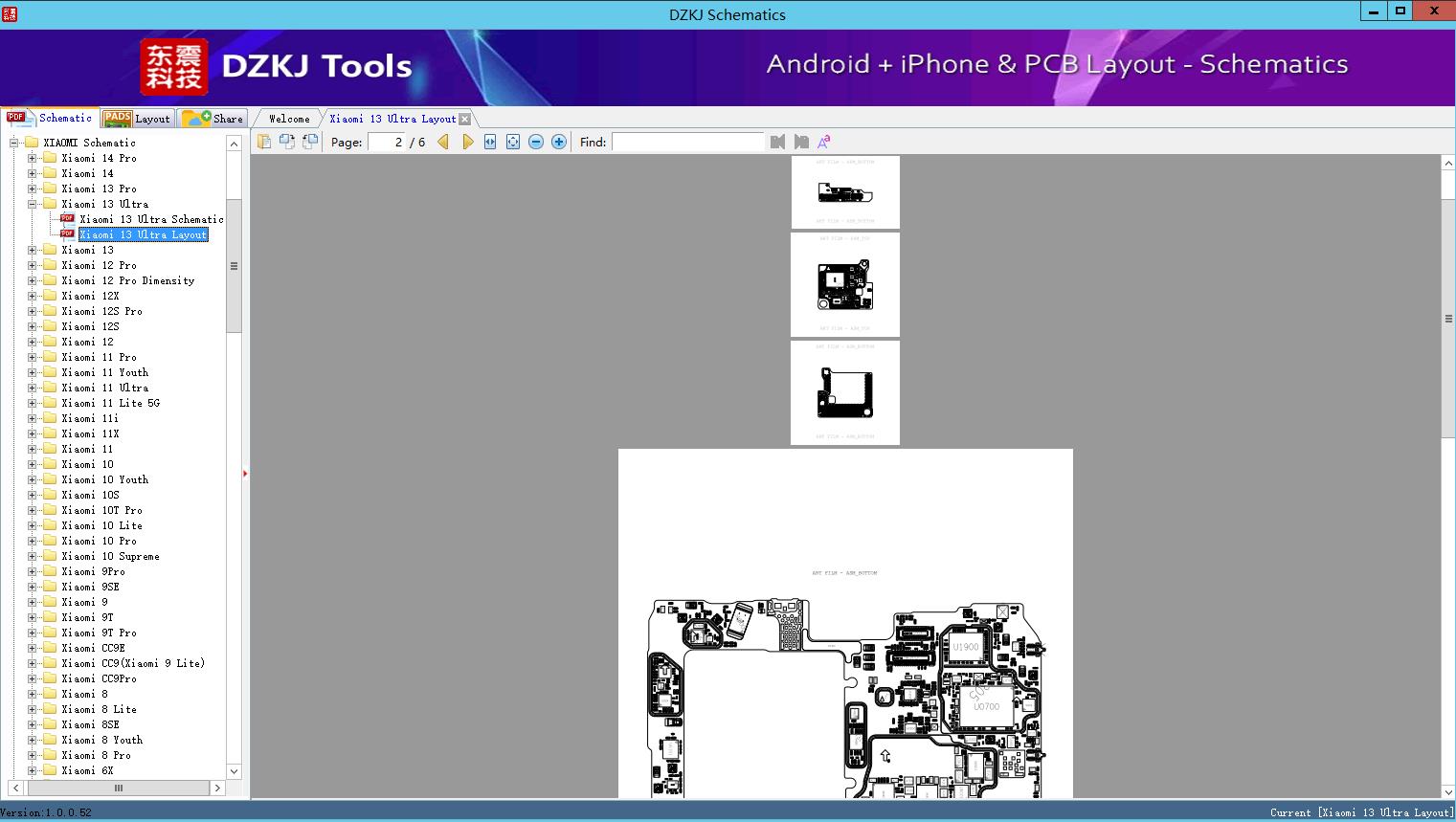Click the Xiaomi 9Pro folder icon
This screenshot has height=822, width=1456.
tap(50, 571)
